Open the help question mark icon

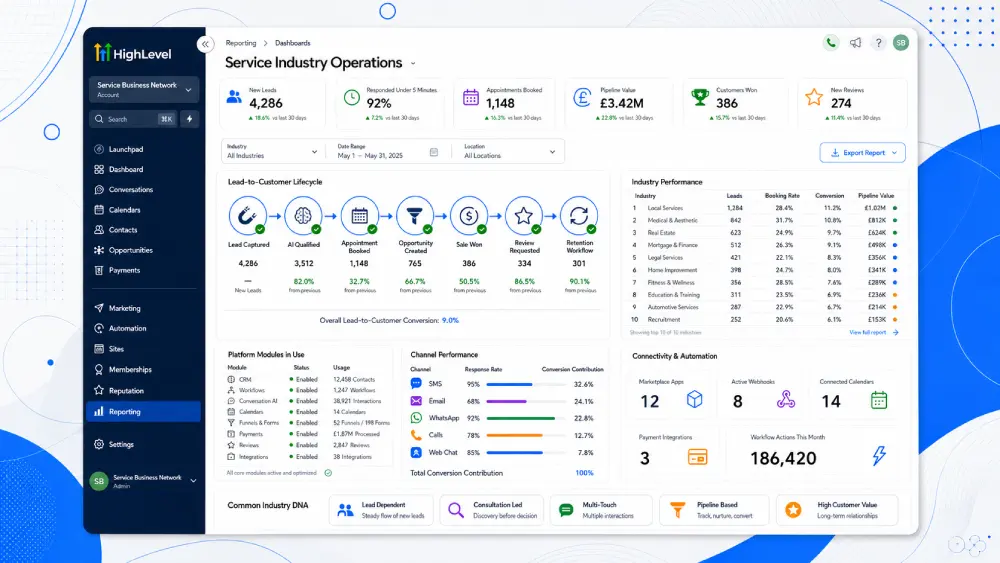[878, 43]
